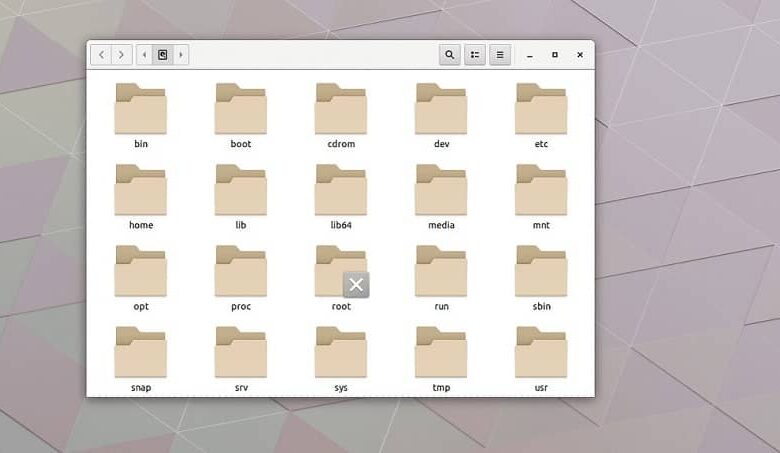The image size is (780, 453).
Task: Select the lib folder icon
Action: pos(241,189)
